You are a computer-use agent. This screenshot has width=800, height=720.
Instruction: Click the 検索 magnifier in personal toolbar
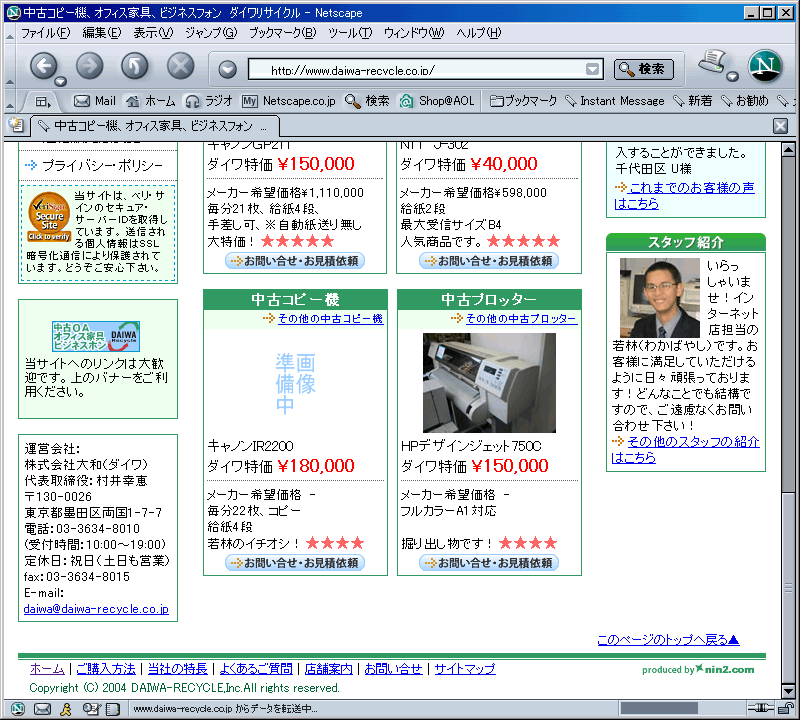367,101
